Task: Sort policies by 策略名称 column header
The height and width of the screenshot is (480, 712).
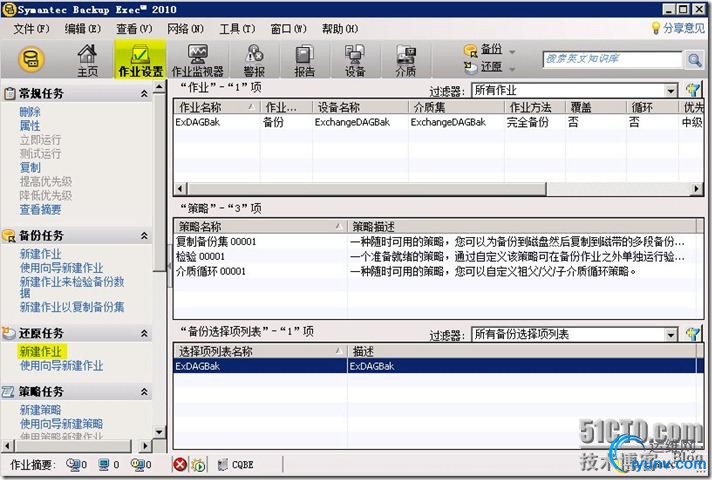Action: [260, 227]
